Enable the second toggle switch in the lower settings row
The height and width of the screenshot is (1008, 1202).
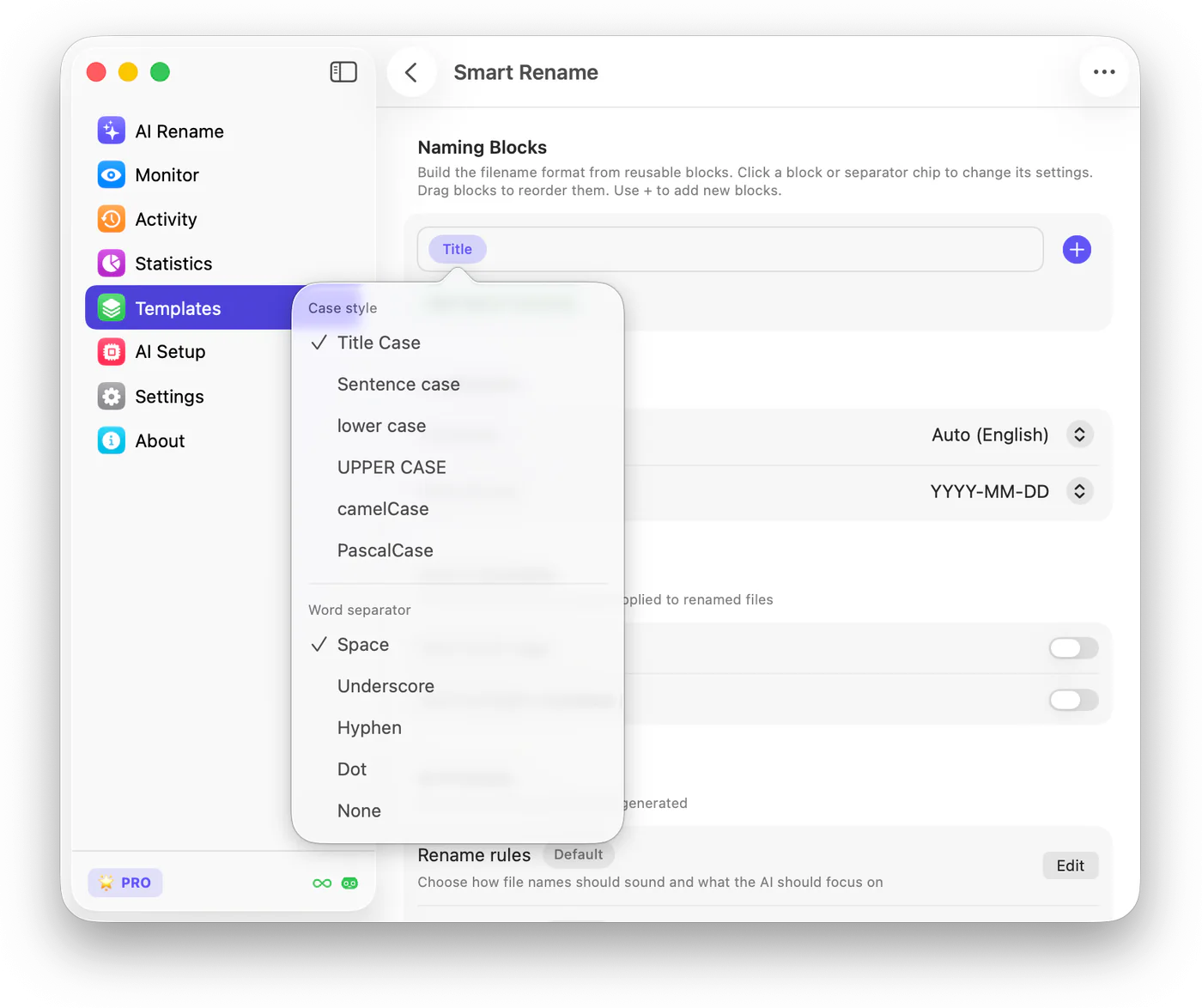coord(1073,700)
